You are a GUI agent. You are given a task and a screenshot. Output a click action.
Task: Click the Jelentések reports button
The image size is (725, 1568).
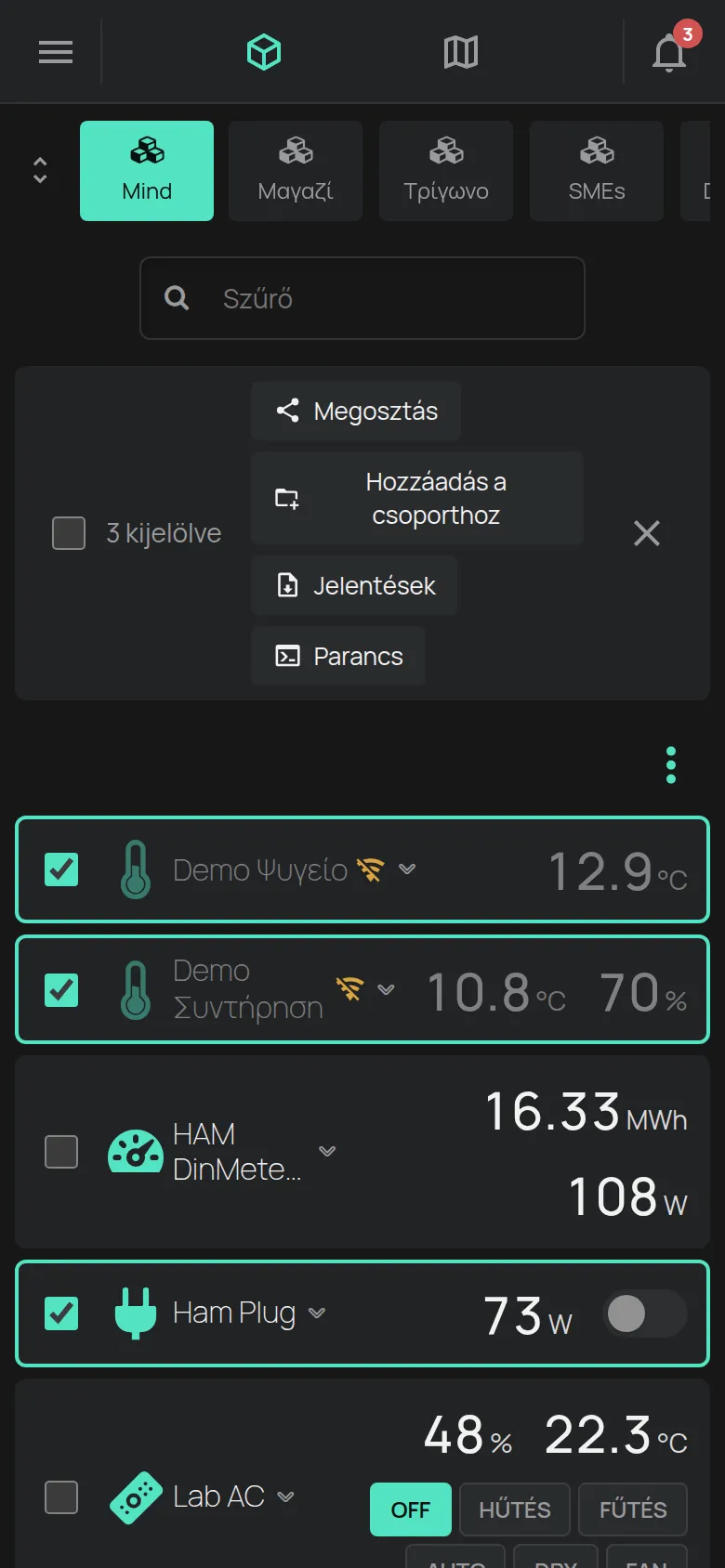(354, 585)
